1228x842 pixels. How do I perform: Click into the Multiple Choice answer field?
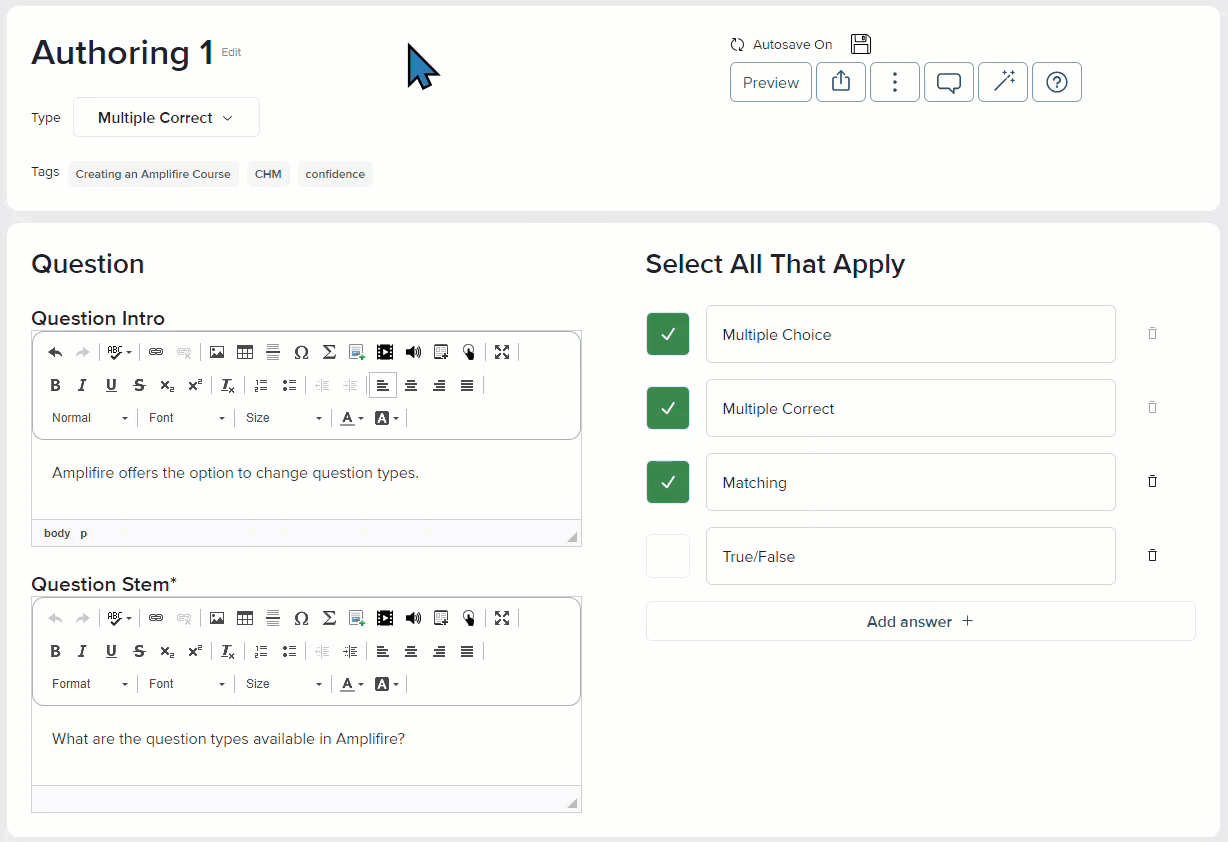[910, 334]
